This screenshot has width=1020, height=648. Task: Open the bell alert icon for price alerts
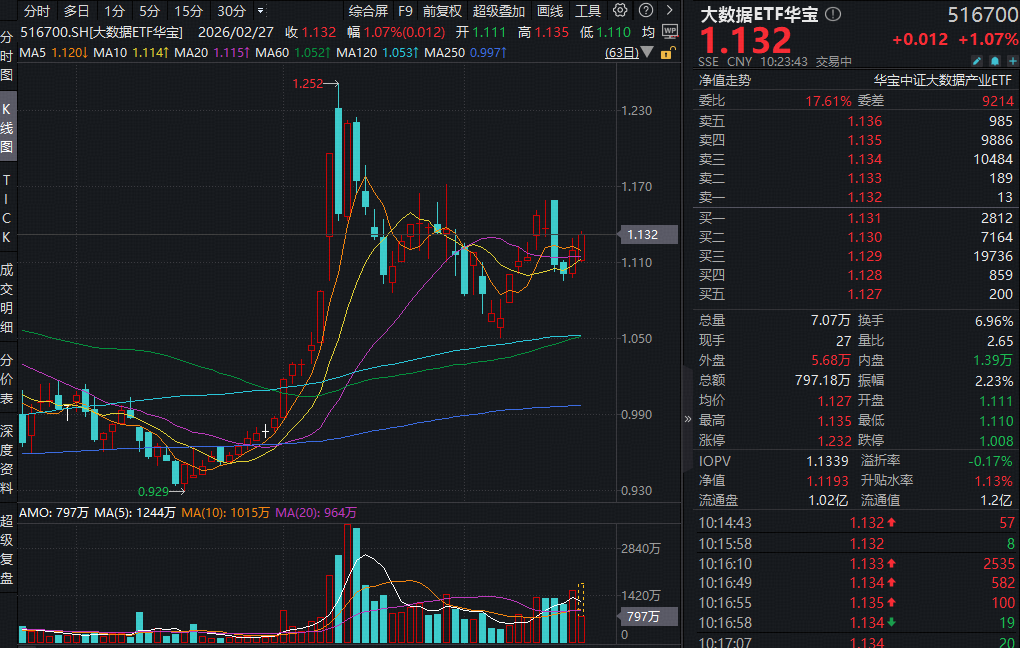995,60
